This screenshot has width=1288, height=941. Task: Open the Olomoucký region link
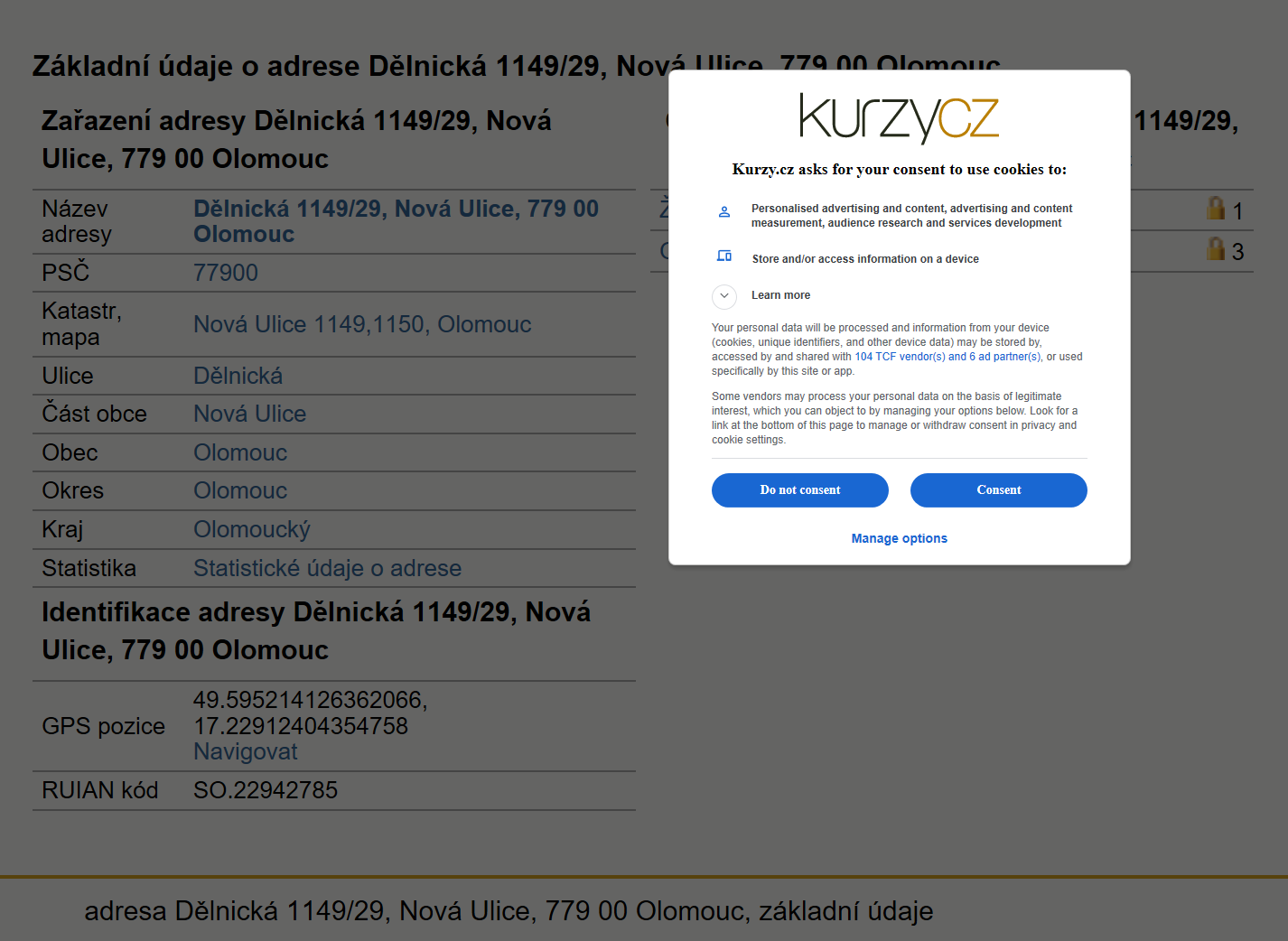click(251, 529)
